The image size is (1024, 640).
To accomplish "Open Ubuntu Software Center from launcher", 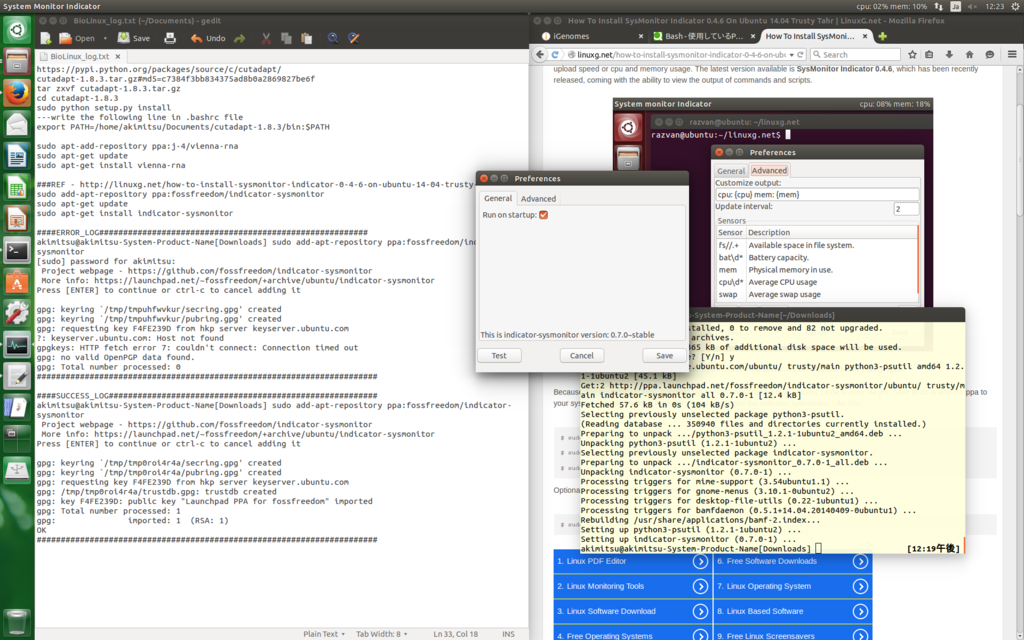I will [17, 282].
